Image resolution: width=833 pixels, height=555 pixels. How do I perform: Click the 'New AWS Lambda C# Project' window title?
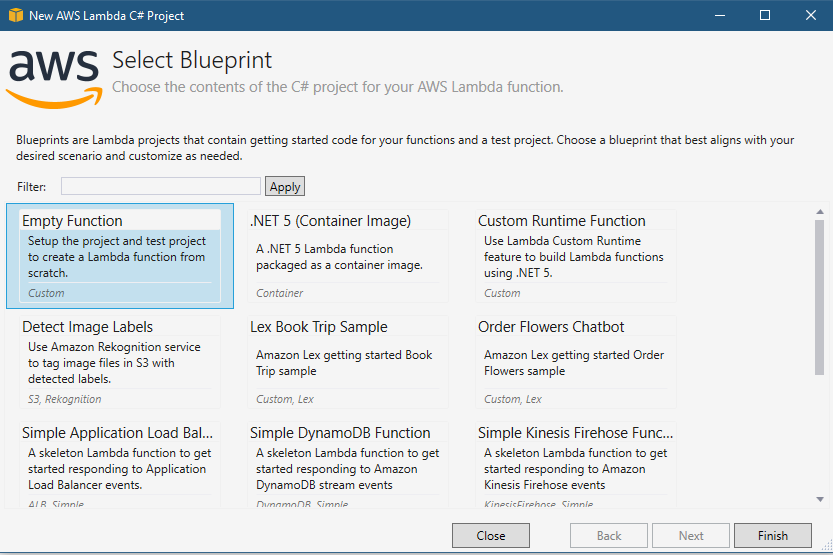pyautogui.click(x=106, y=16)
